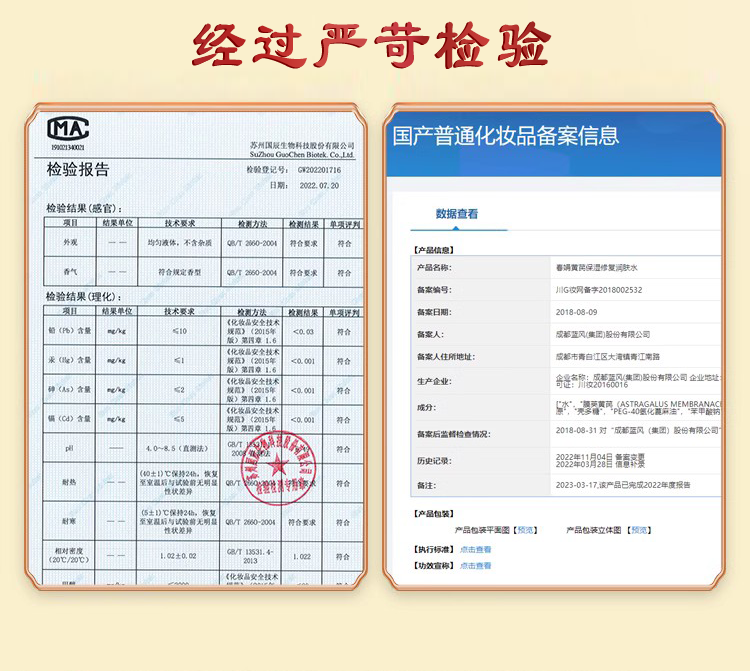Select the 1.022 relative density result
The image size is (750, 671).
point(302,557)
